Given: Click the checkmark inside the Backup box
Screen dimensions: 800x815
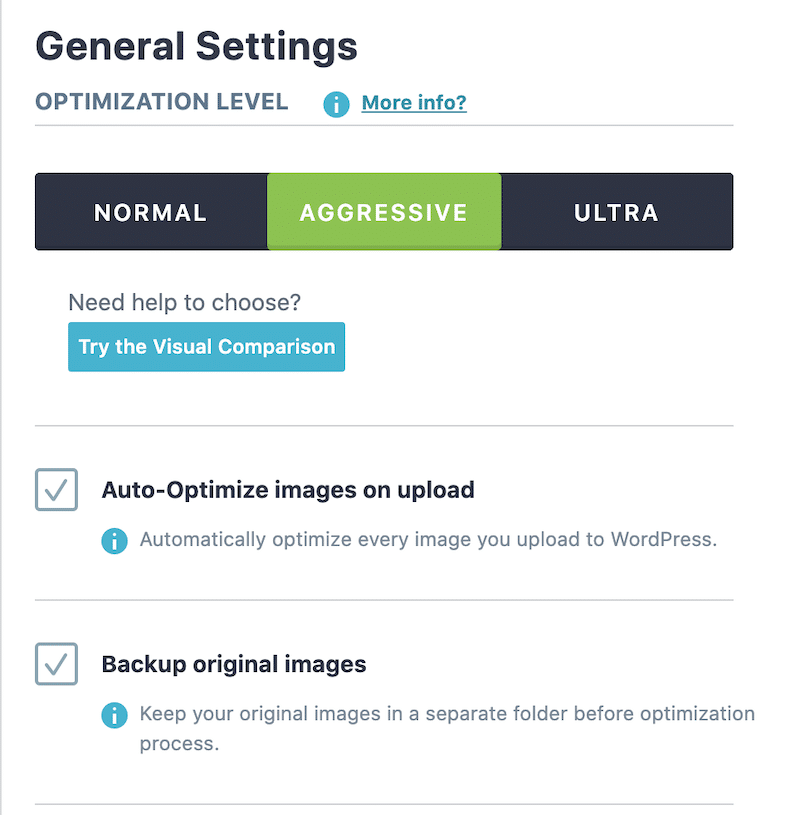Looking at the screenshot, I should 56,664.
